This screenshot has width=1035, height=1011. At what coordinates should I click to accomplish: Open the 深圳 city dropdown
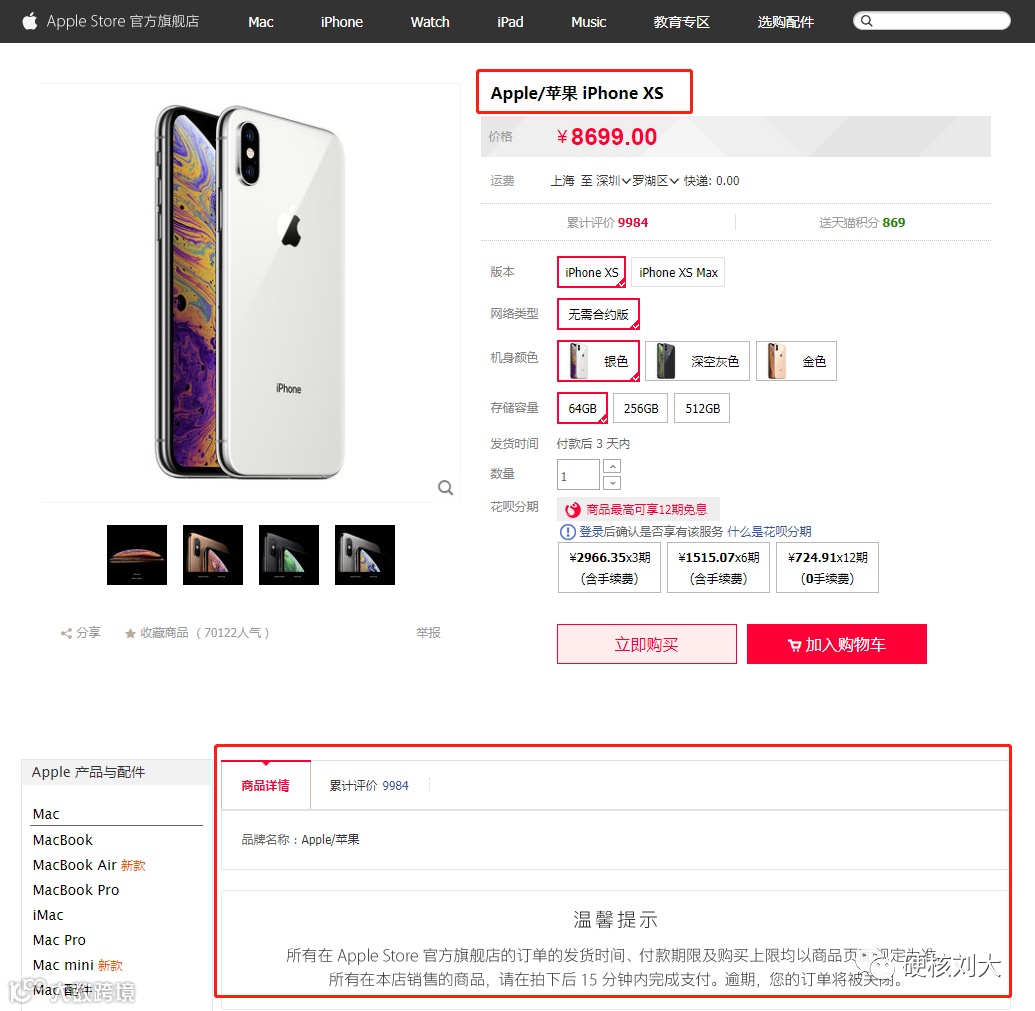[613, 181]
